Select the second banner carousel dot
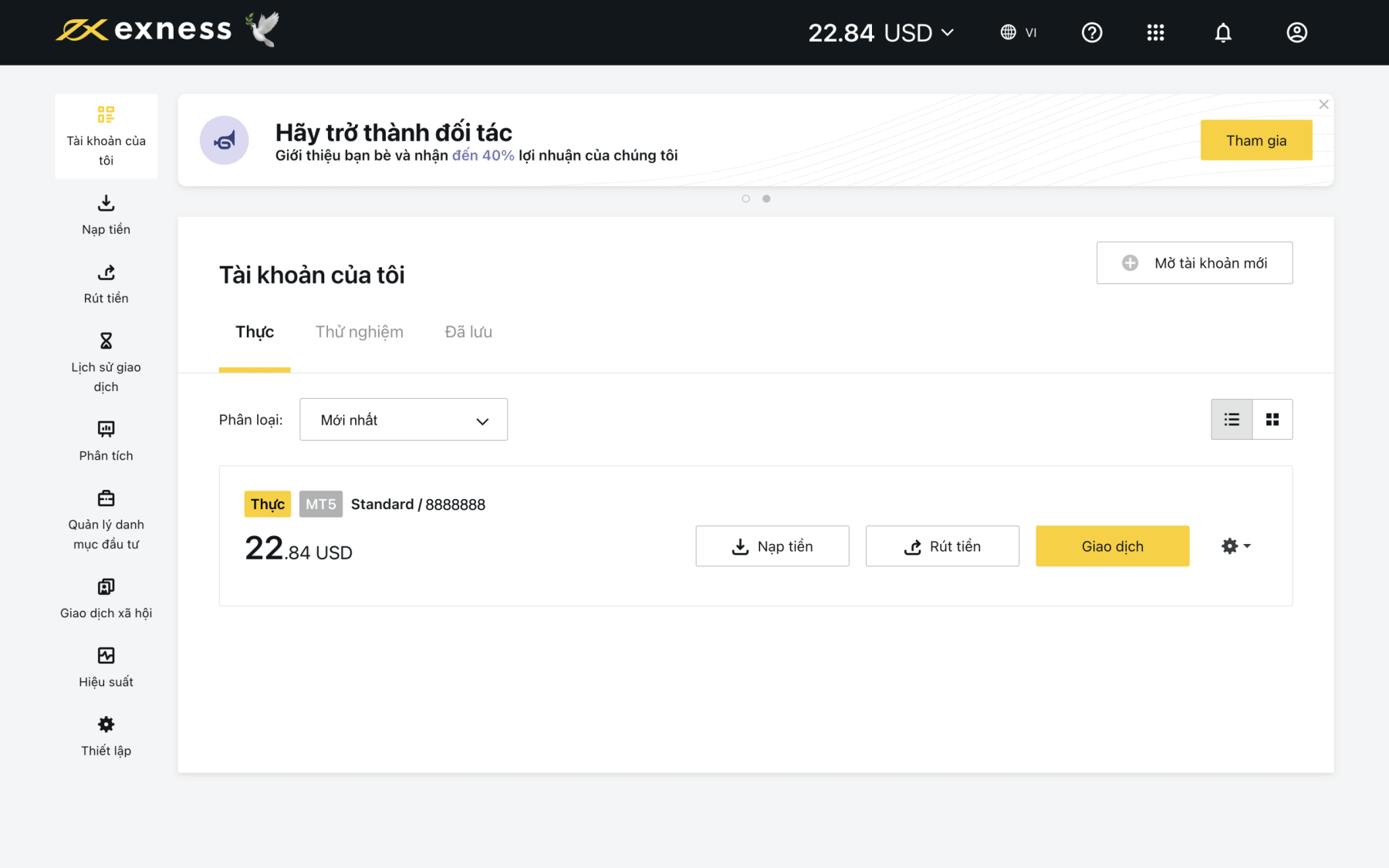 (x=766, y=198)
